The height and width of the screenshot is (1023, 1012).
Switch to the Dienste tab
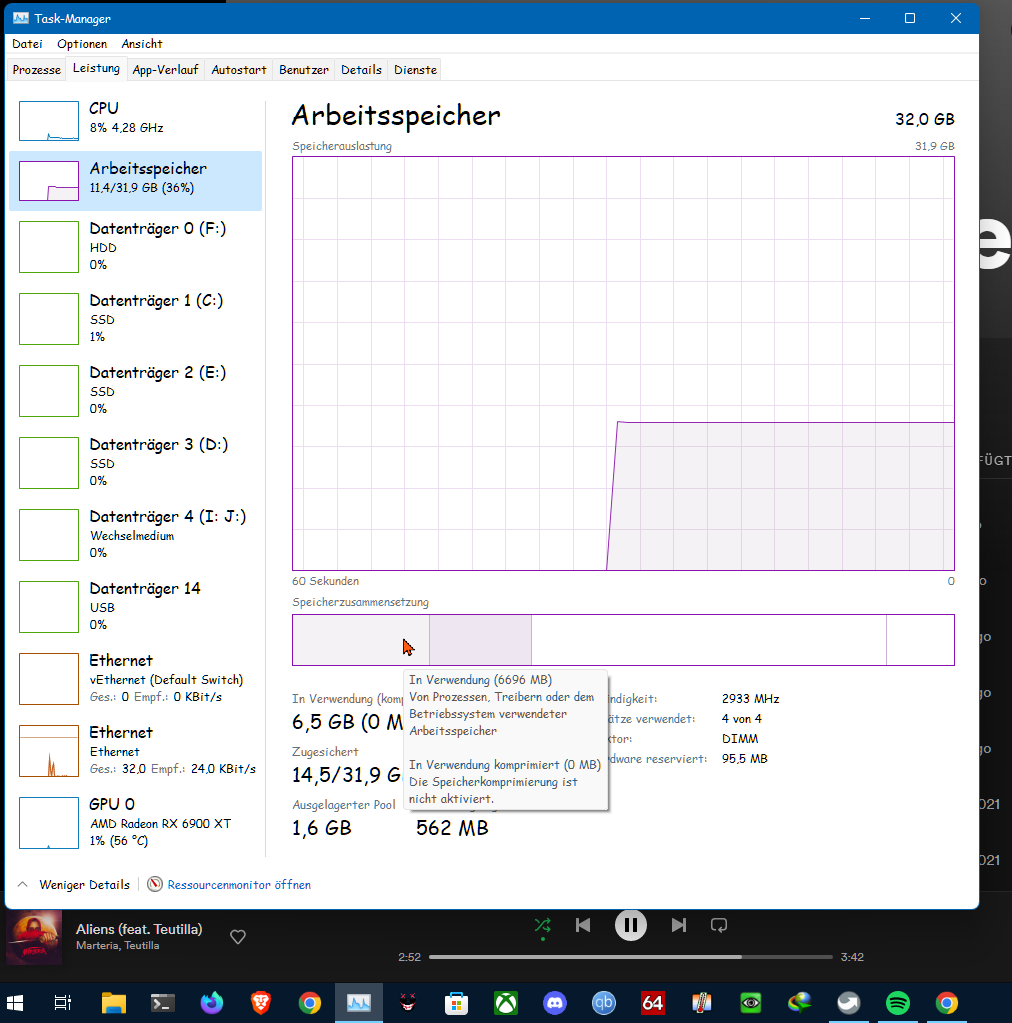point(415,70)
